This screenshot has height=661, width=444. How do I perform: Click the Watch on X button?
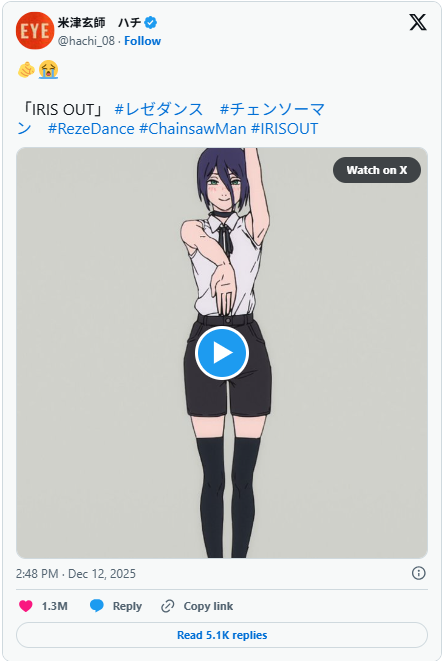tap(377, 170)
